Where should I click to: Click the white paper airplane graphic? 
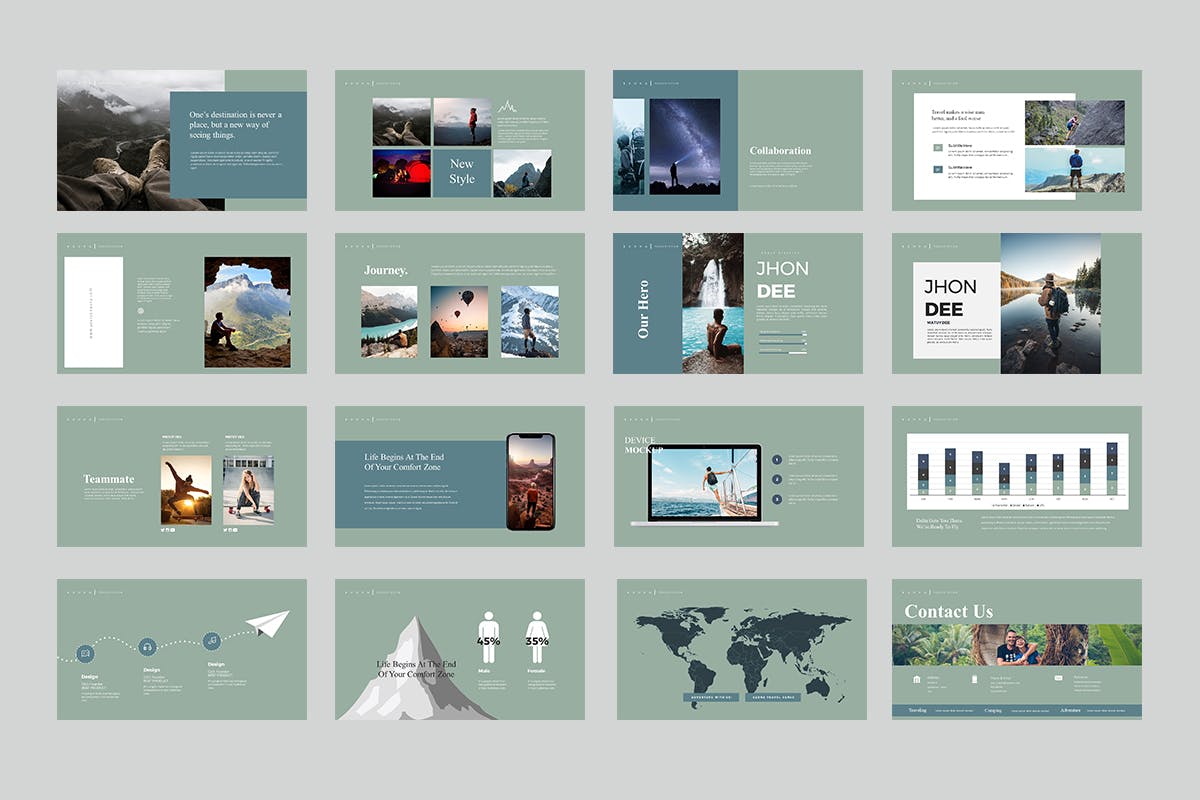(x=267, y=622)
